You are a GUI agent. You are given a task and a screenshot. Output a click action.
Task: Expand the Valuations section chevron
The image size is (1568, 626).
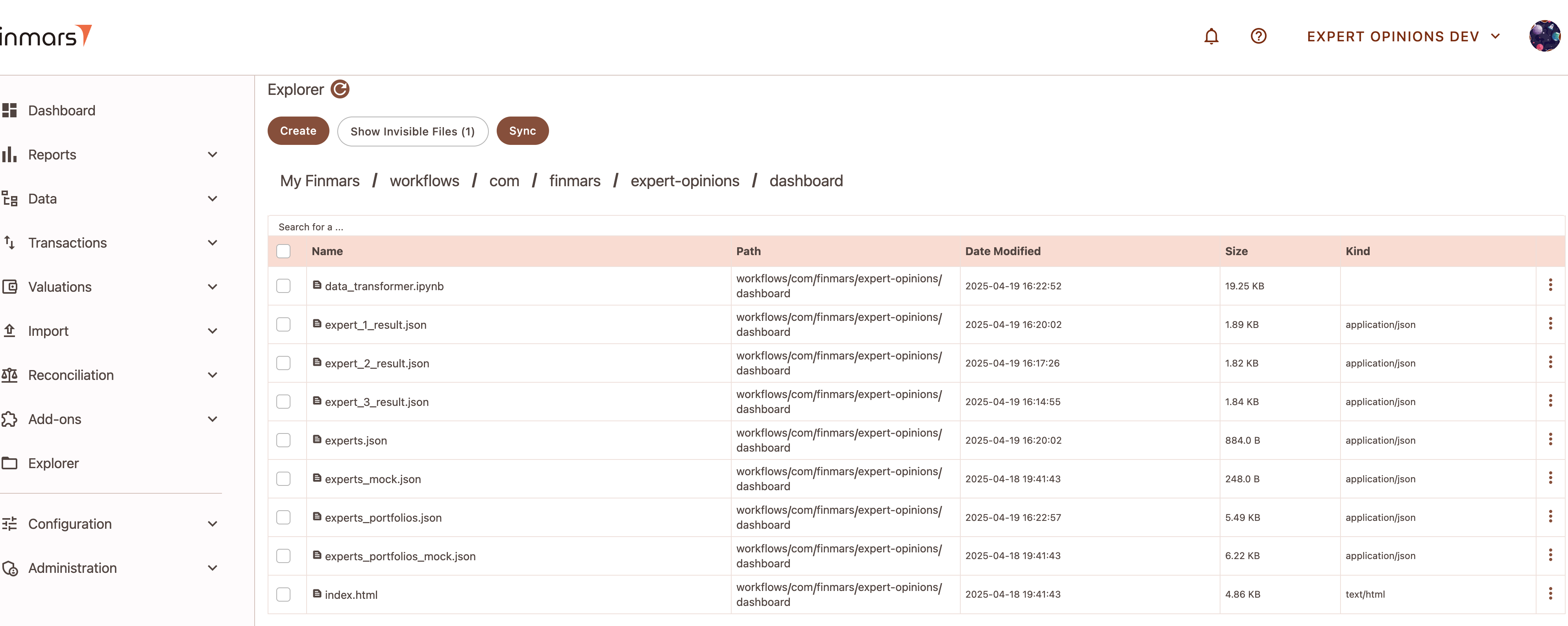coord(213,287)
